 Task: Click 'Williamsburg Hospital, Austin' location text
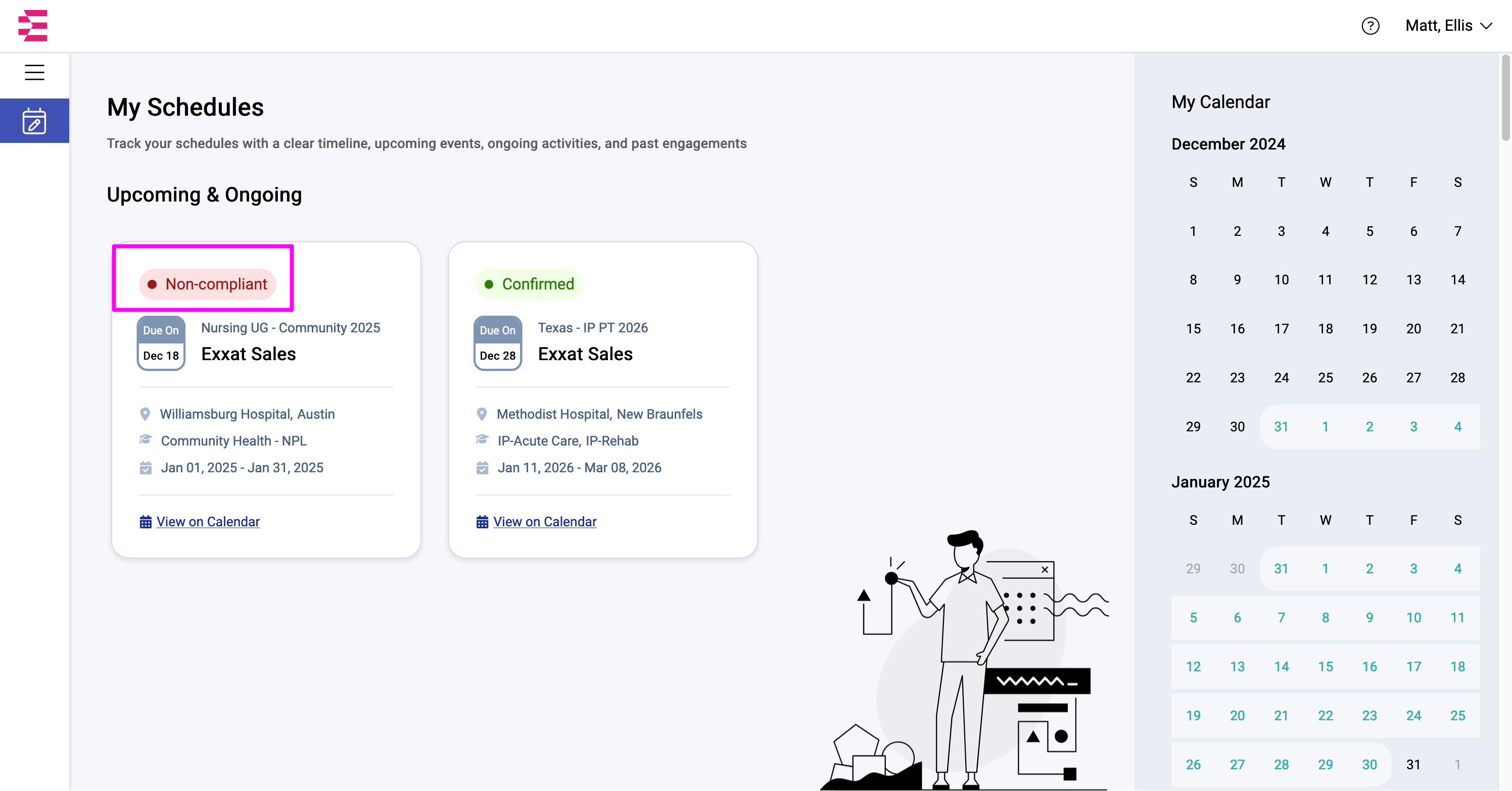247,414
